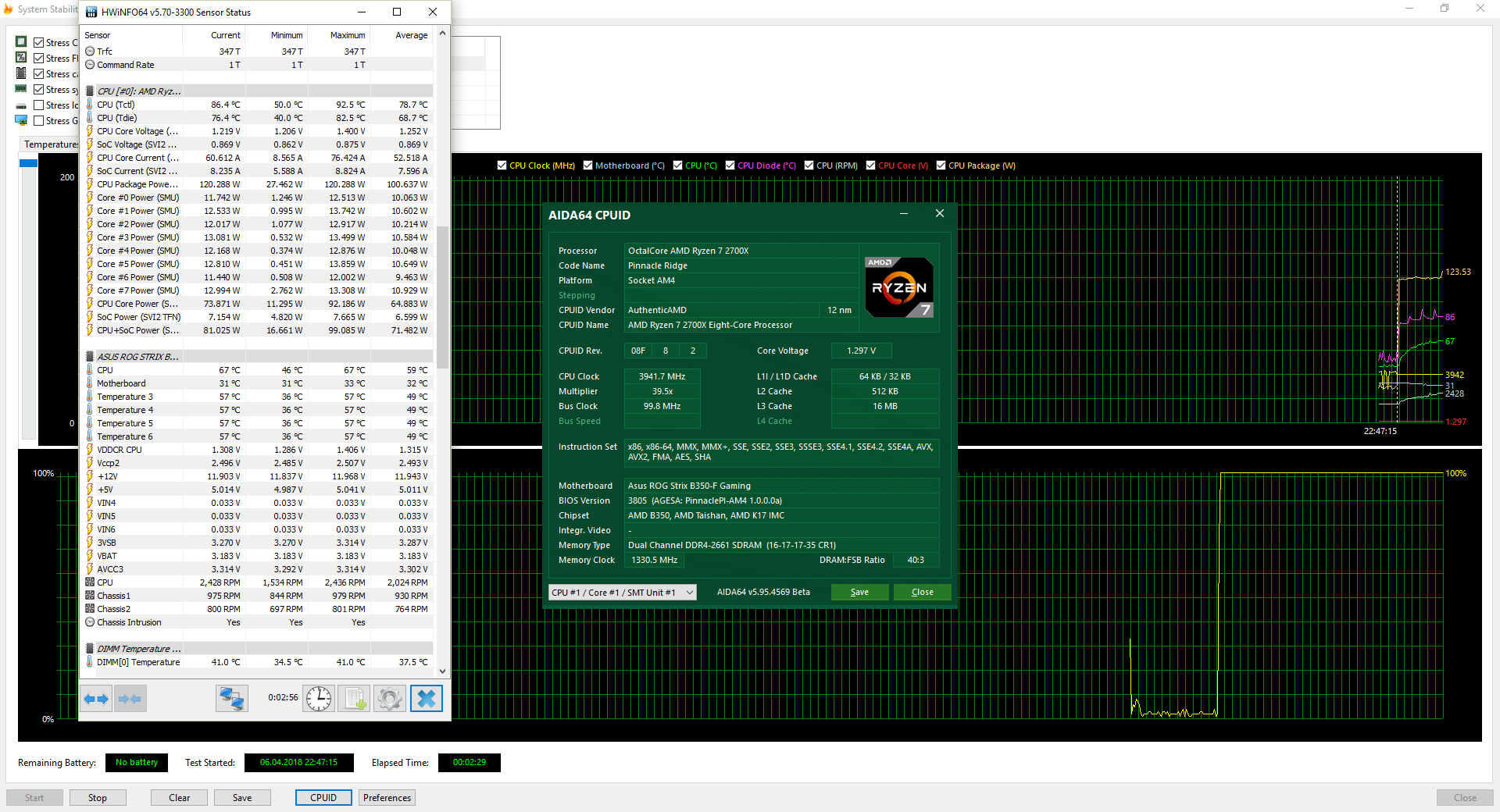Viewport: 1500px width, 812px height.
Task: Toggle the CPU Diode (°C) graph checkbox
Action: [730, 166]
